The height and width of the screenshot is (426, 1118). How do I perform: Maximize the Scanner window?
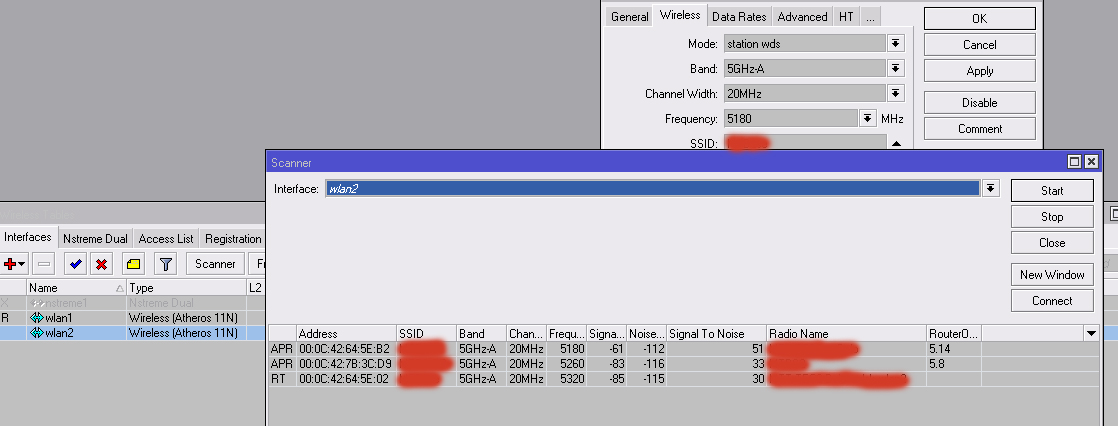[1075, 162]
